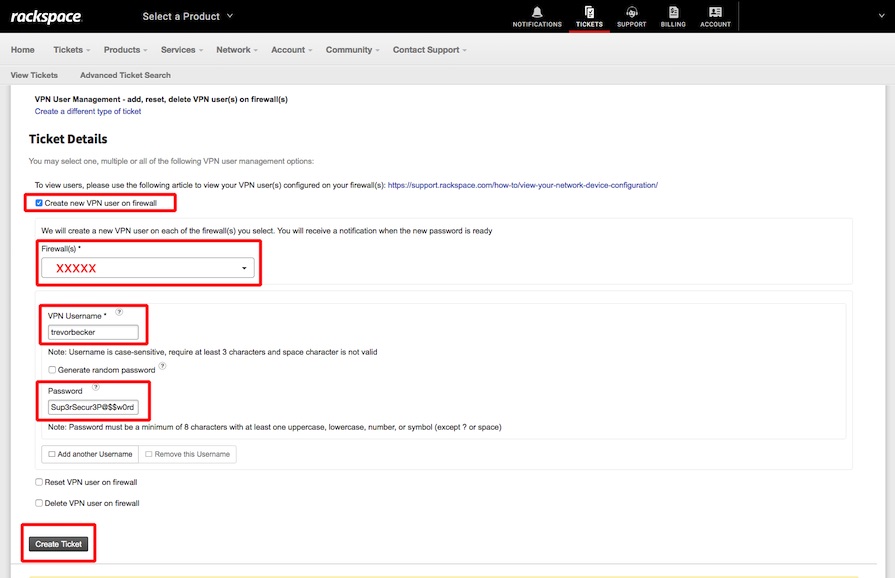Open Advanced Ticket Search tab

click(x=125, y=75)
